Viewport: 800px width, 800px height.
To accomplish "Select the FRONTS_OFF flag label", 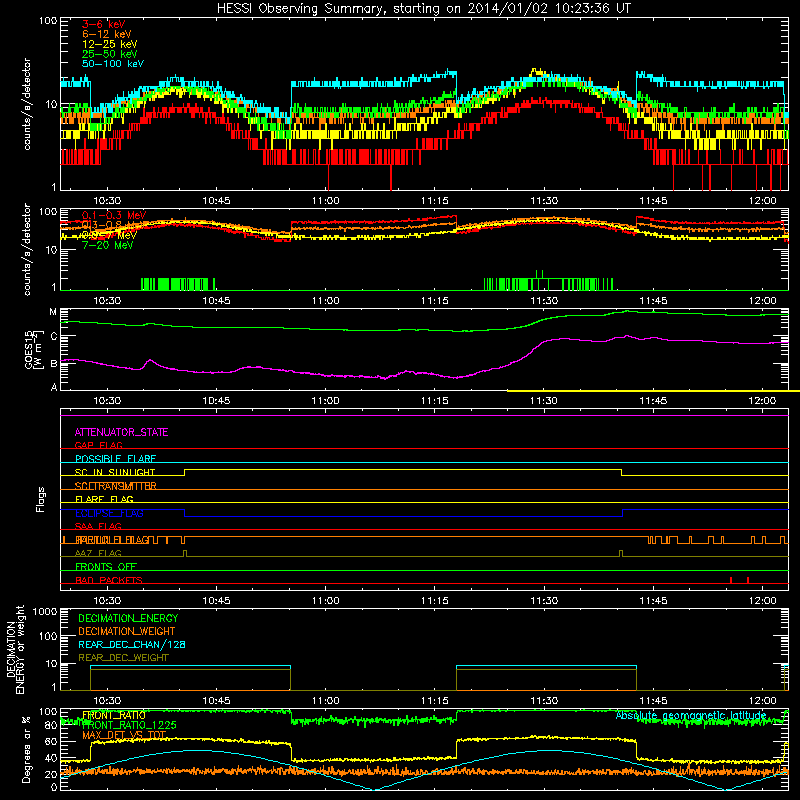I will click(106, 566).
